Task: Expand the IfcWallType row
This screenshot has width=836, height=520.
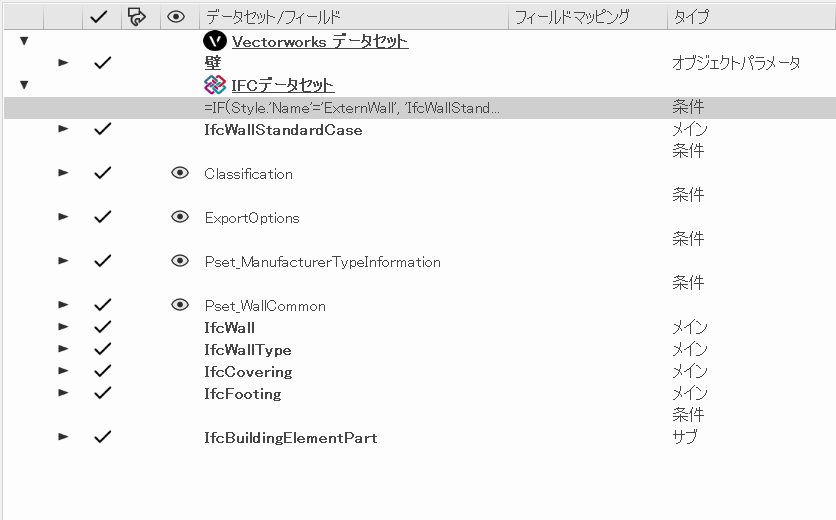Action: click(x=64, y=349)
